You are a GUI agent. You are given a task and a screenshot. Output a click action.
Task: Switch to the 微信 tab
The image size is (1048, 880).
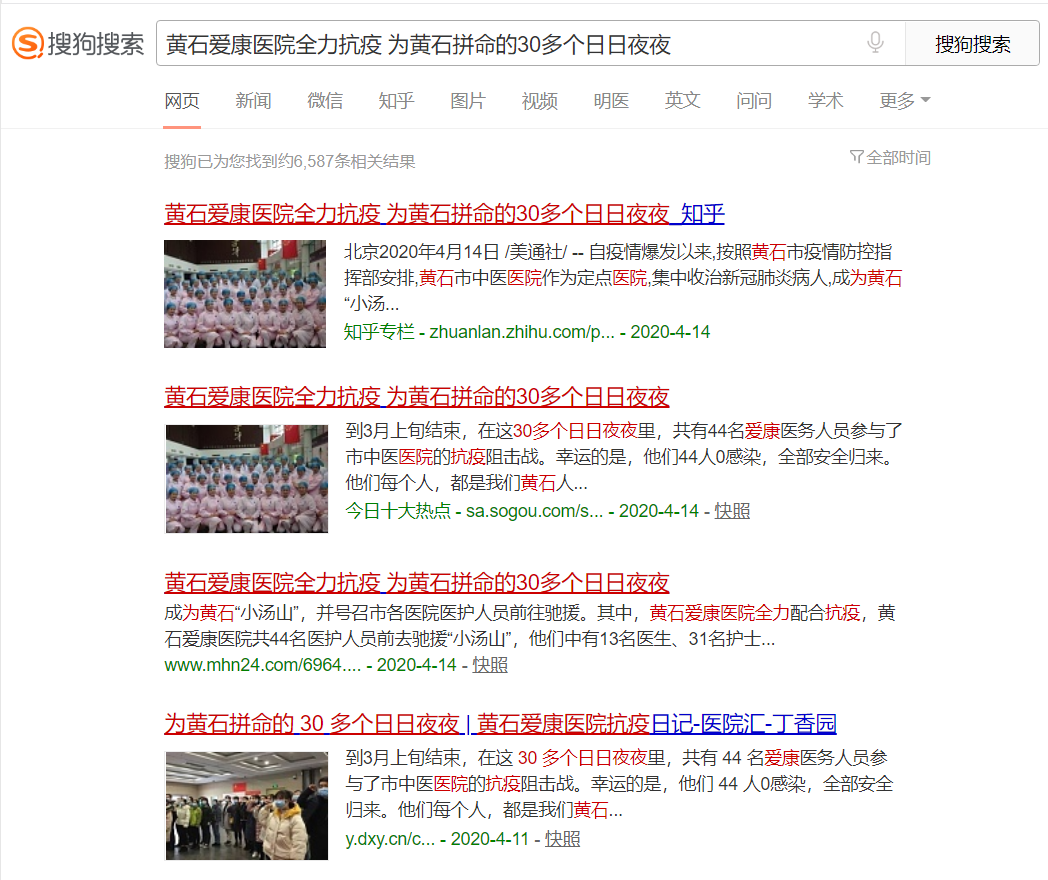coord(325,100)
